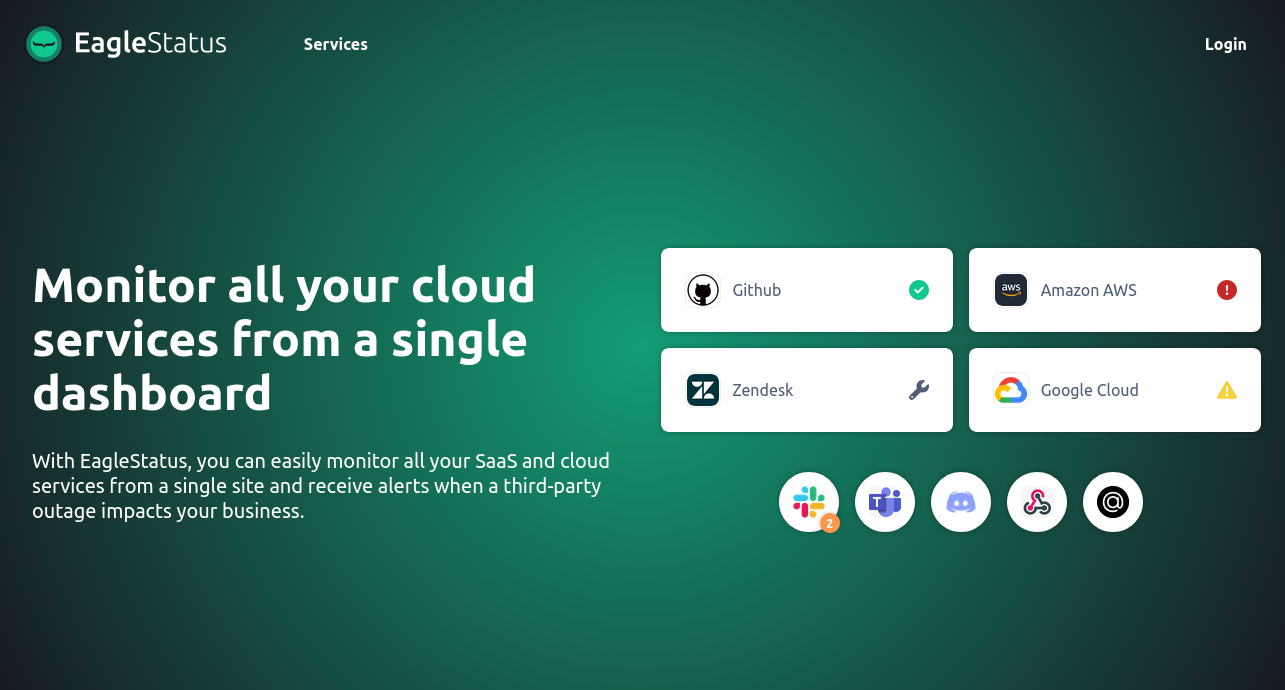The image size is (1285, 690).
Task: Select the Google Cloud card label
Action: pos(1090,390)
